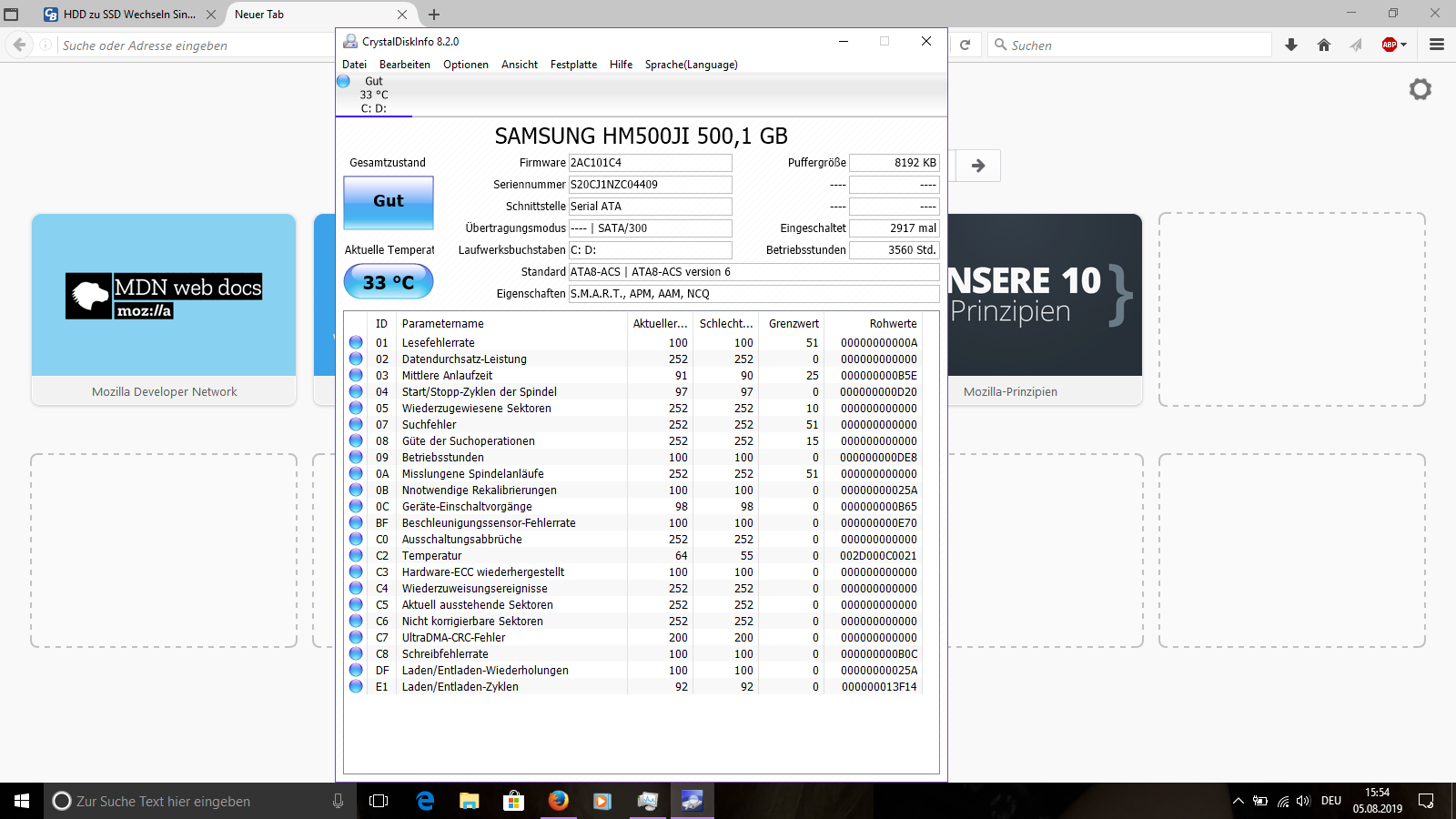The image size is (1456, 819).
Task: Select Wiederzugewiesene Sektoren row text
Action: (x=477, y=408)
